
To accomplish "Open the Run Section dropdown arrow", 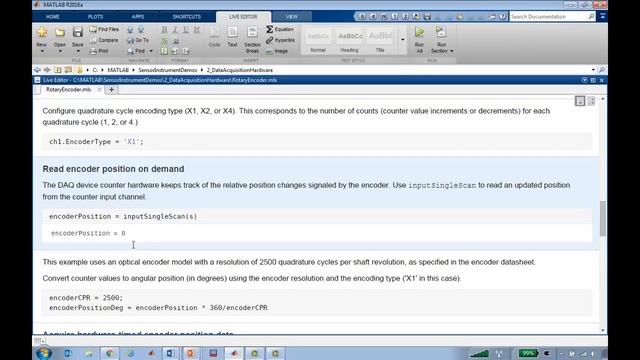I will [452, 51].
